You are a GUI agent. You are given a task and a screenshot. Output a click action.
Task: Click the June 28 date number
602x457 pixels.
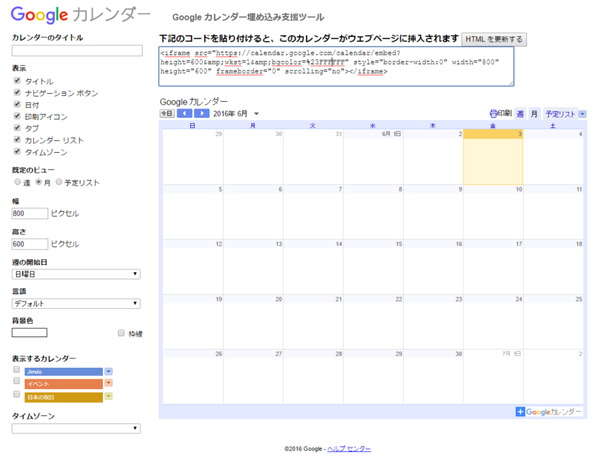point(339,354)
